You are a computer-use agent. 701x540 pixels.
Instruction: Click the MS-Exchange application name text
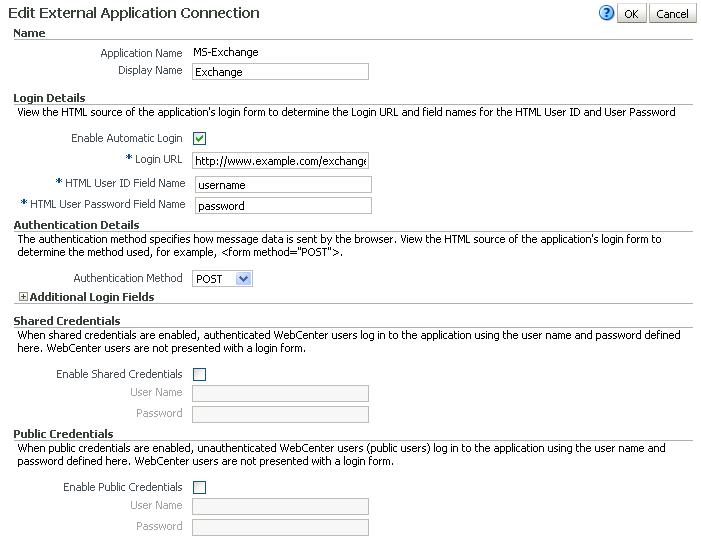(x=226, y=52)
